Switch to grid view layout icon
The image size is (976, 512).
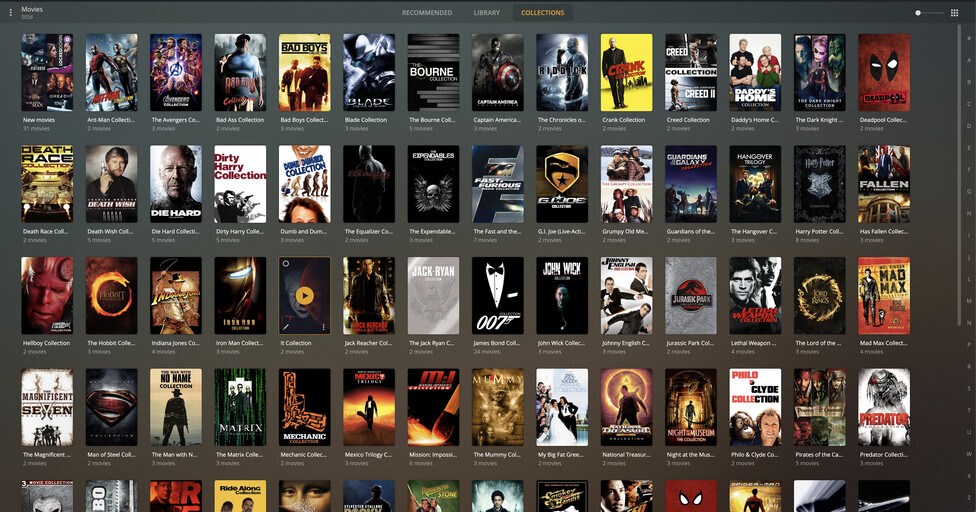click(x=954, y=12)
